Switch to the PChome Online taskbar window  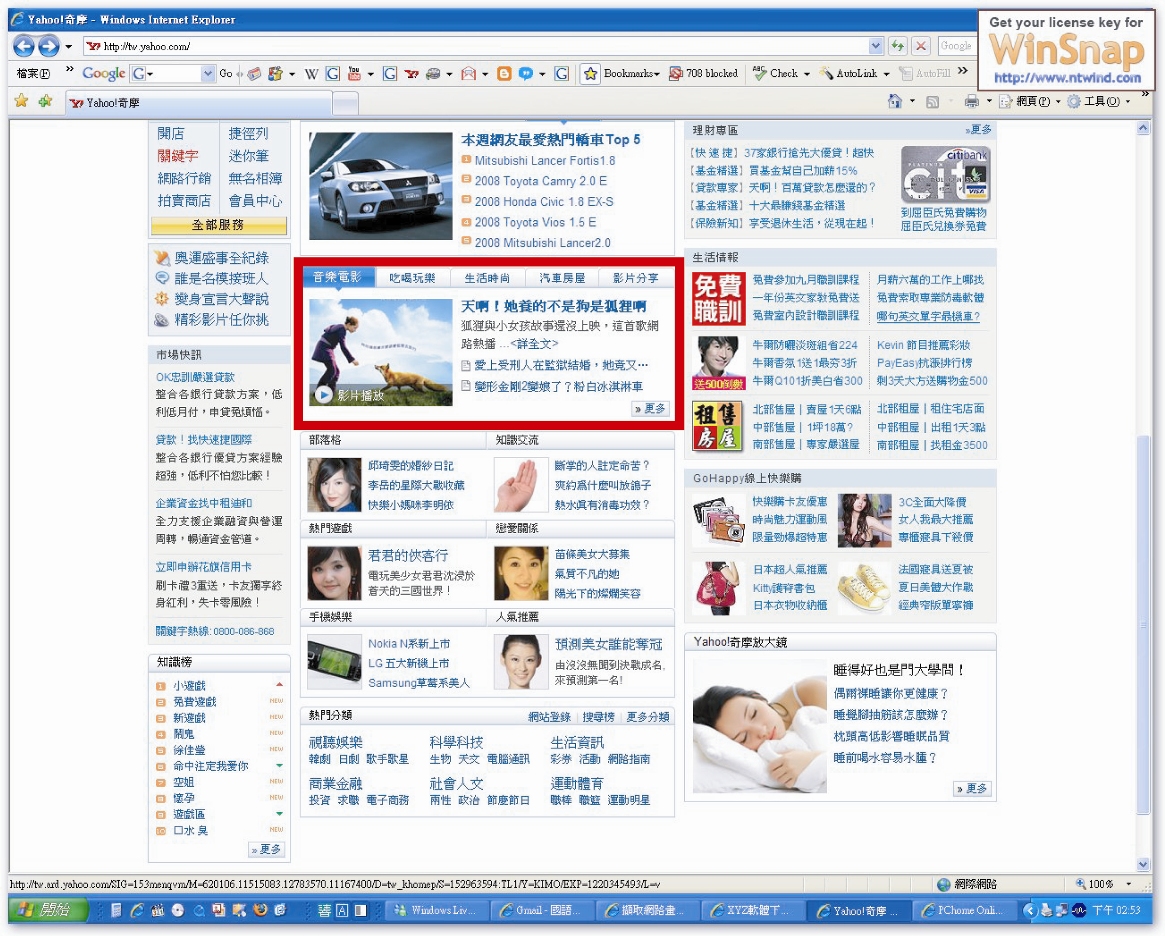(963, 910)
